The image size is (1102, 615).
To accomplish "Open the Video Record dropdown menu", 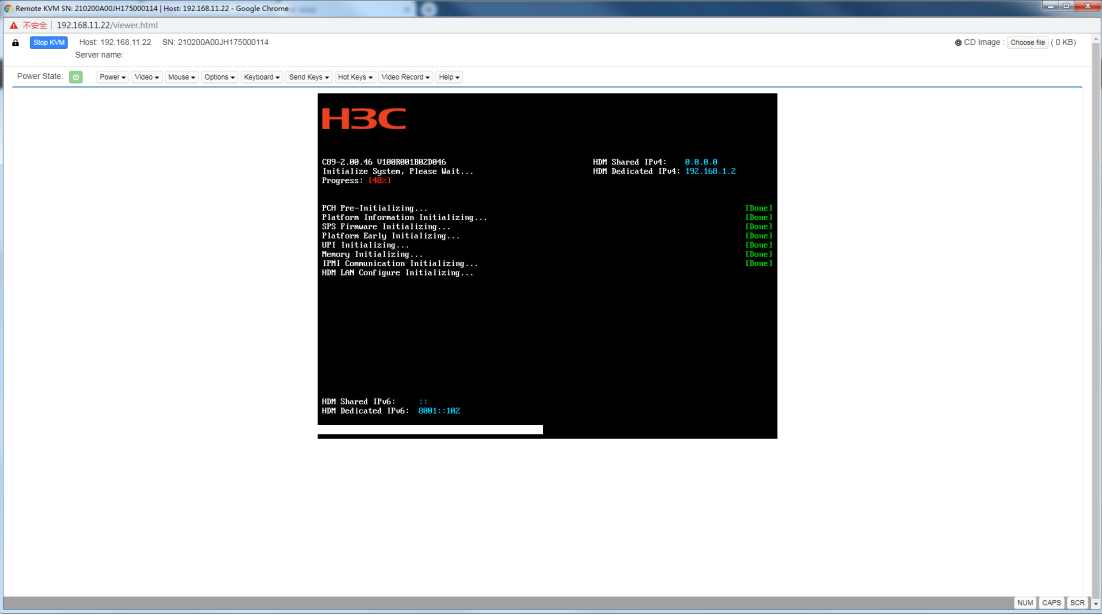I will tap(405, 77).
